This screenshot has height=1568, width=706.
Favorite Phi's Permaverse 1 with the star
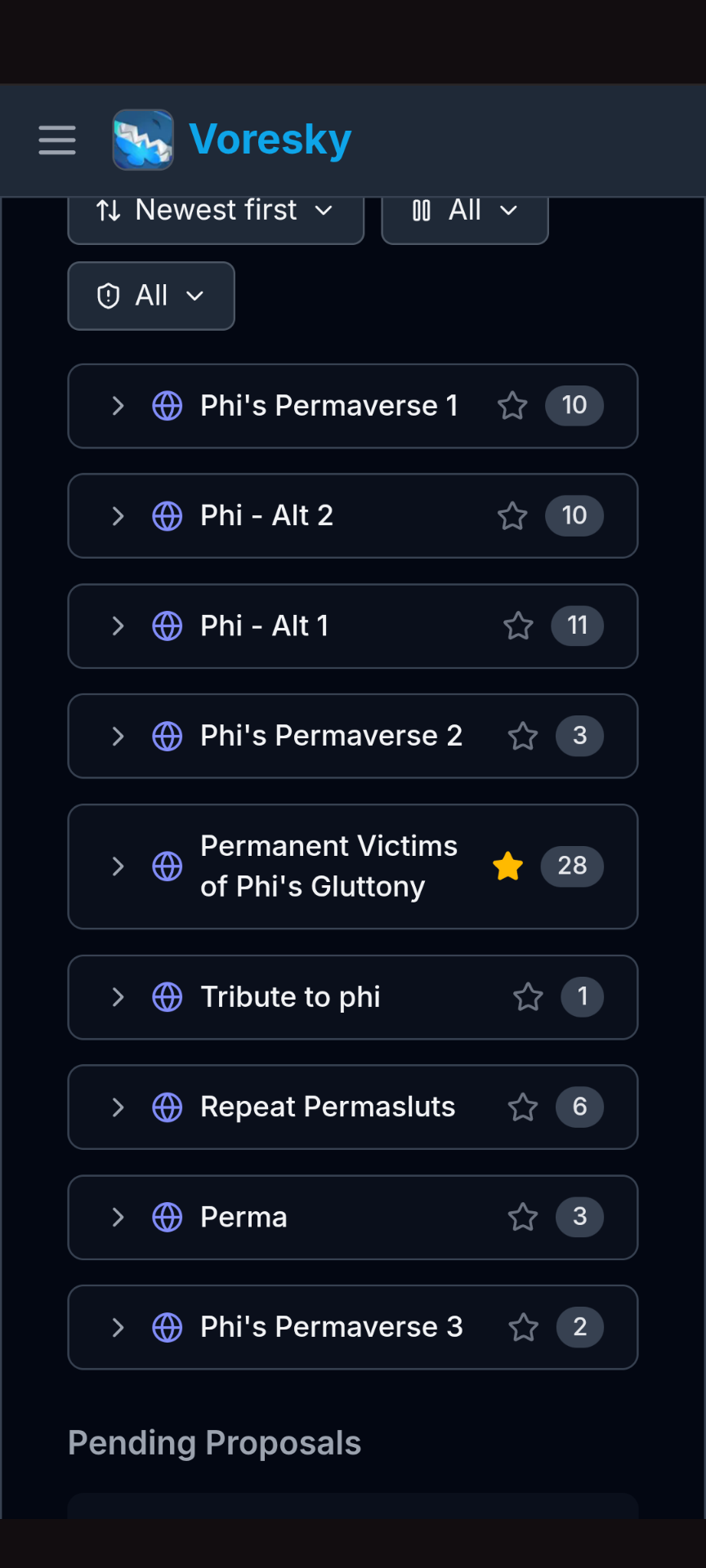[512, 406]
